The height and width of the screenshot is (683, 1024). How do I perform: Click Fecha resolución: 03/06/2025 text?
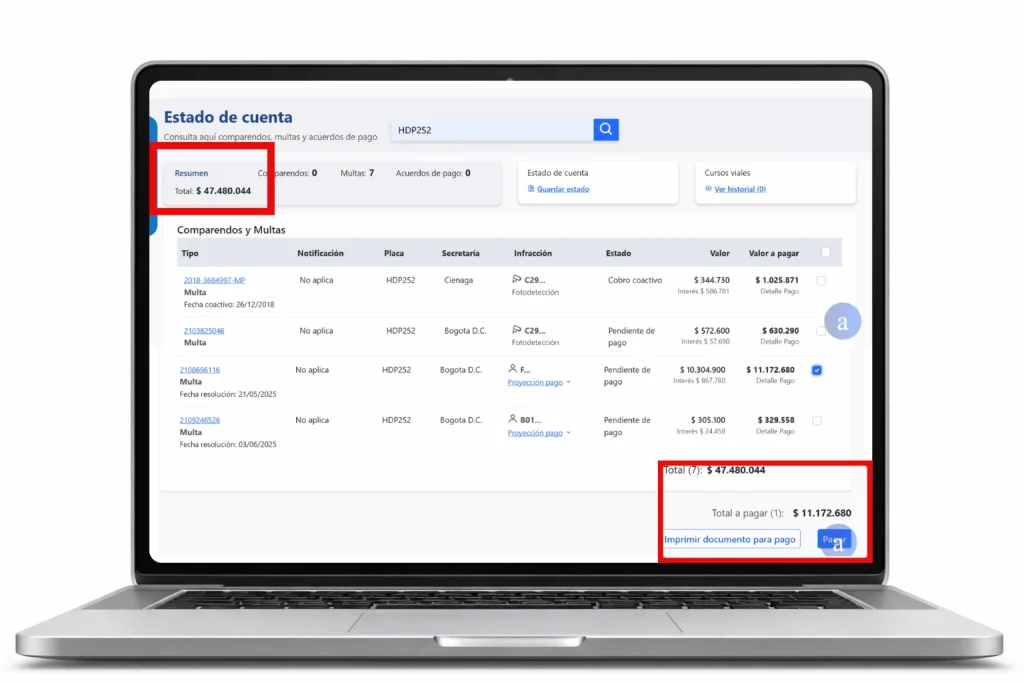tap(228, 444)
